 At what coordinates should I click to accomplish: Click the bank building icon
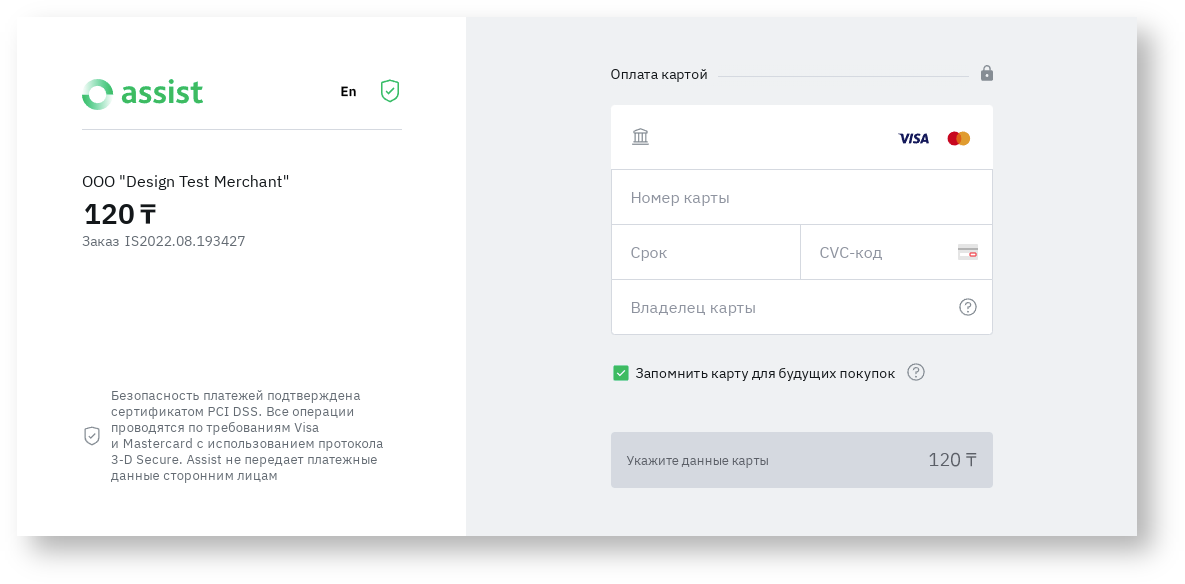click(640, 137)
